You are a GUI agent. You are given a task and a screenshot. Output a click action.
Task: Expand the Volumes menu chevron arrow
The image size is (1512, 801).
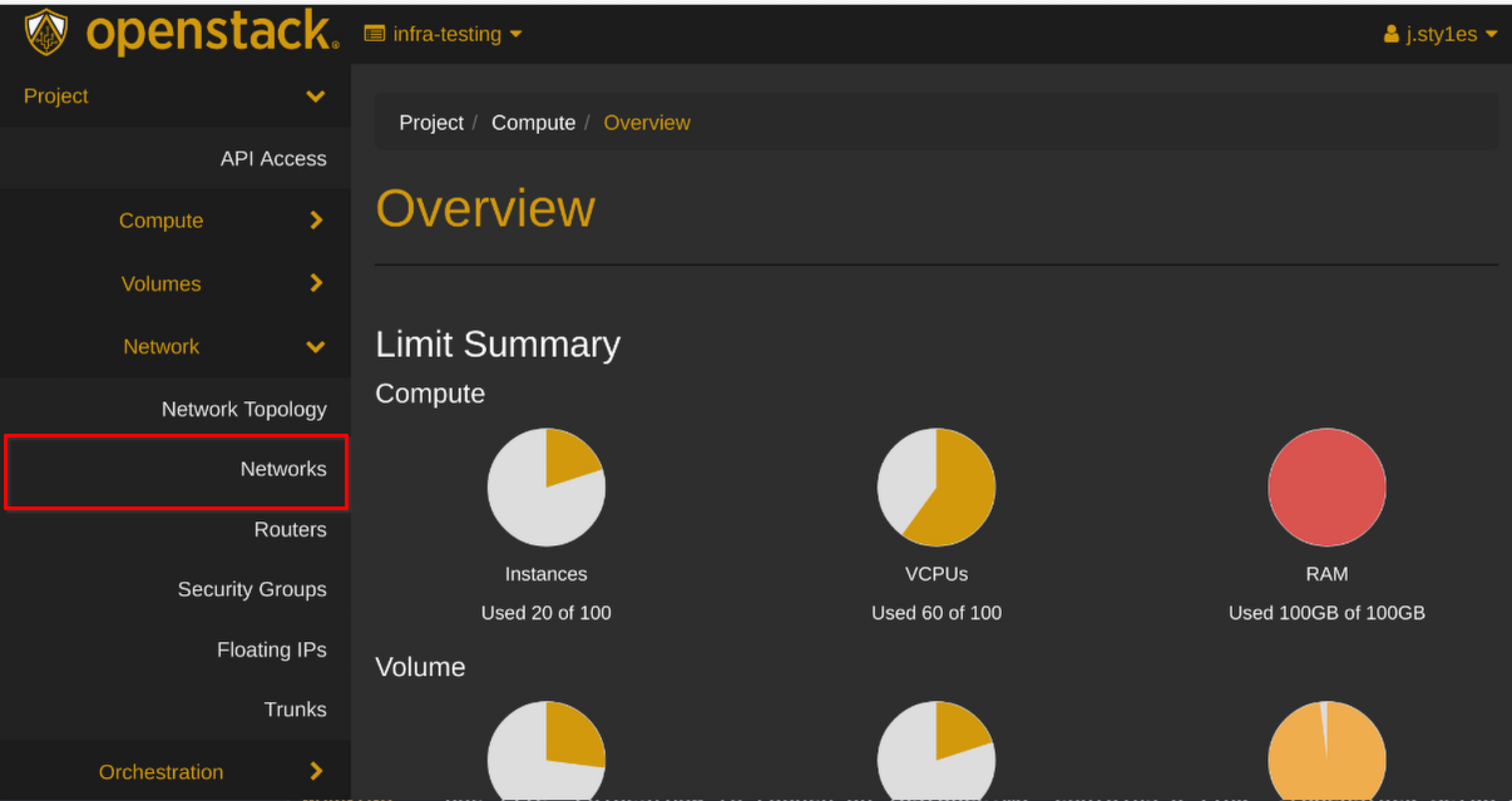tap(316, 283)
